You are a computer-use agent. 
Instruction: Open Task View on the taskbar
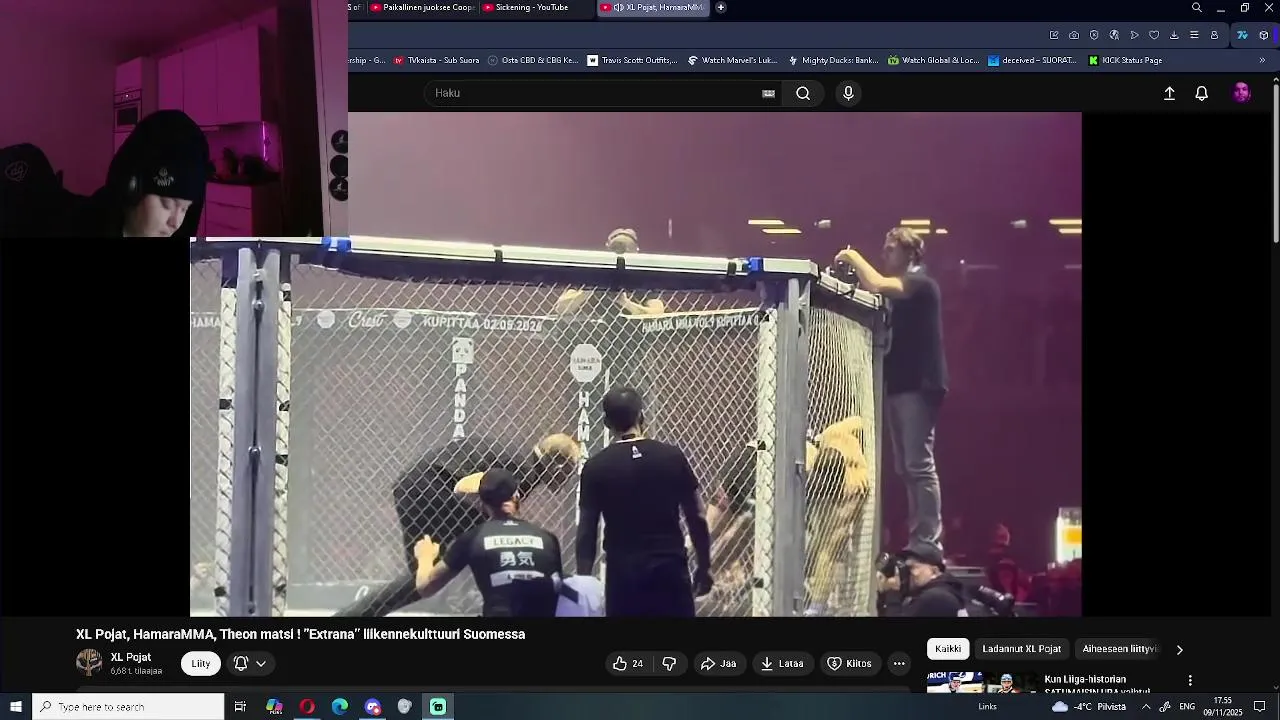pos(240,707)
